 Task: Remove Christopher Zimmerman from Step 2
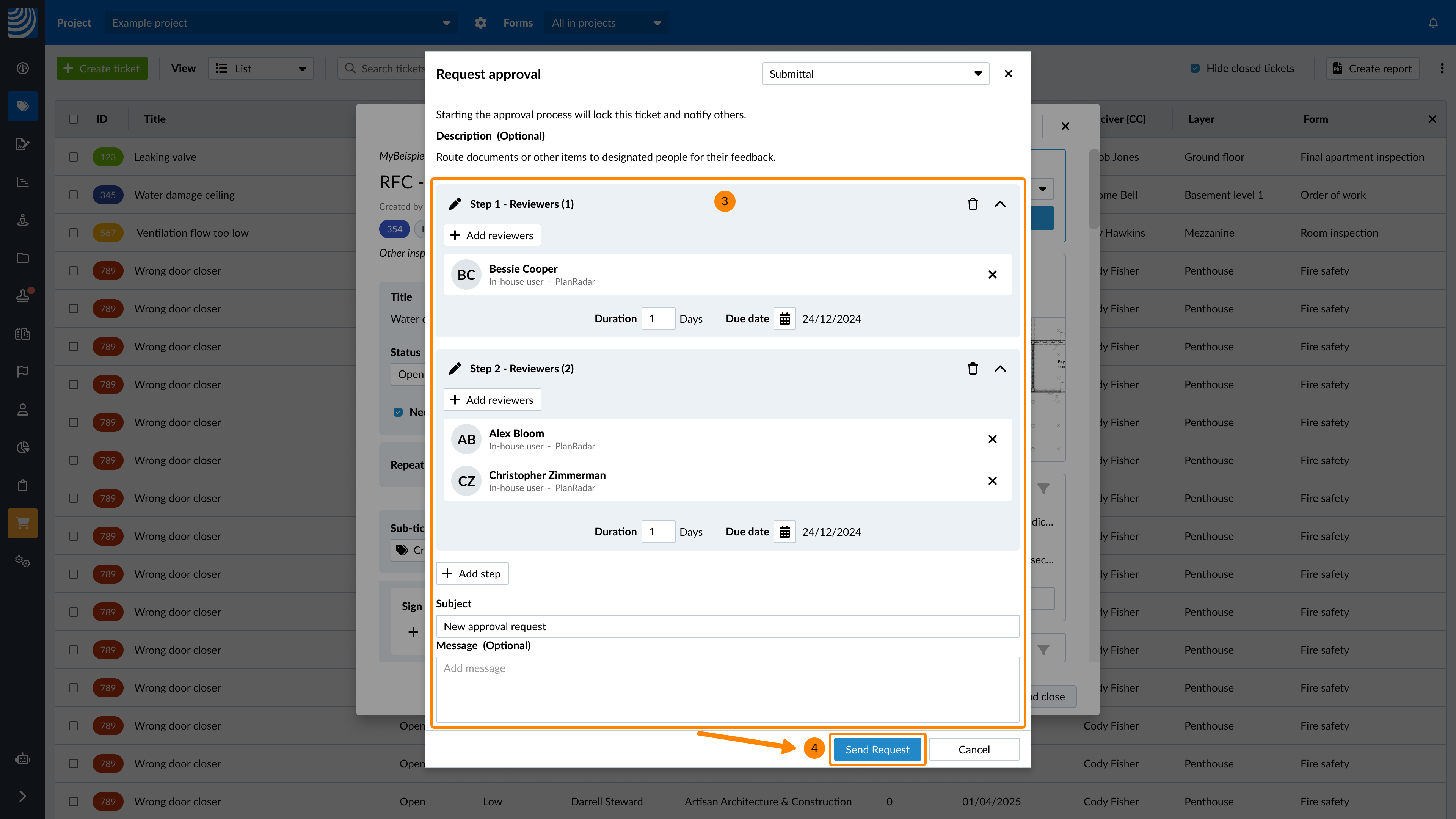(x=992, y=481)
